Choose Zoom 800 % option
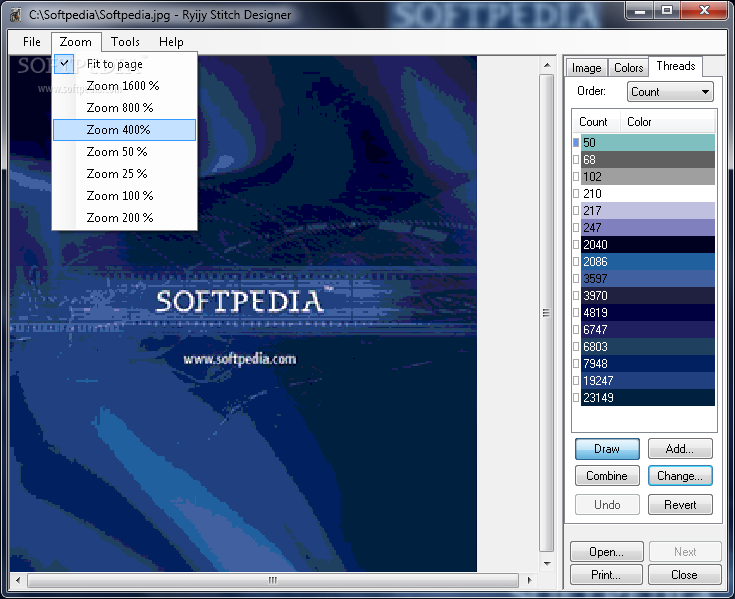 (x=124, y=108)
